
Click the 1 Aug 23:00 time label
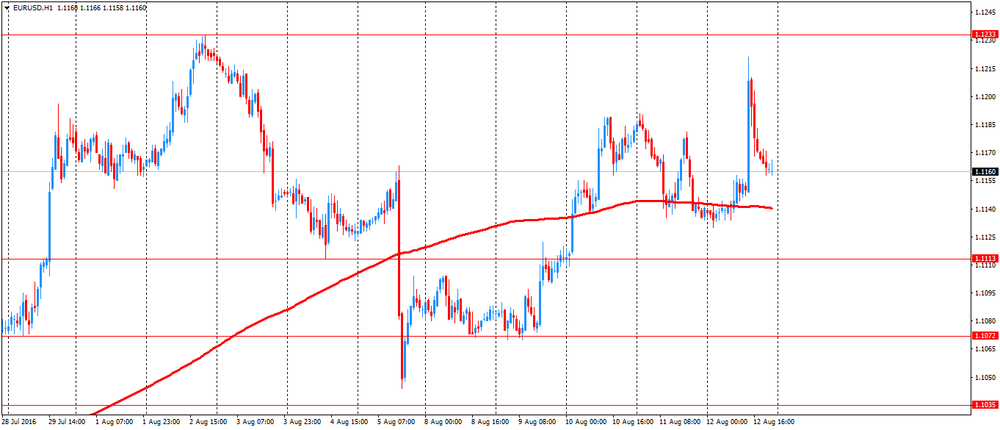pyautogui.click(x=159, y=422)
